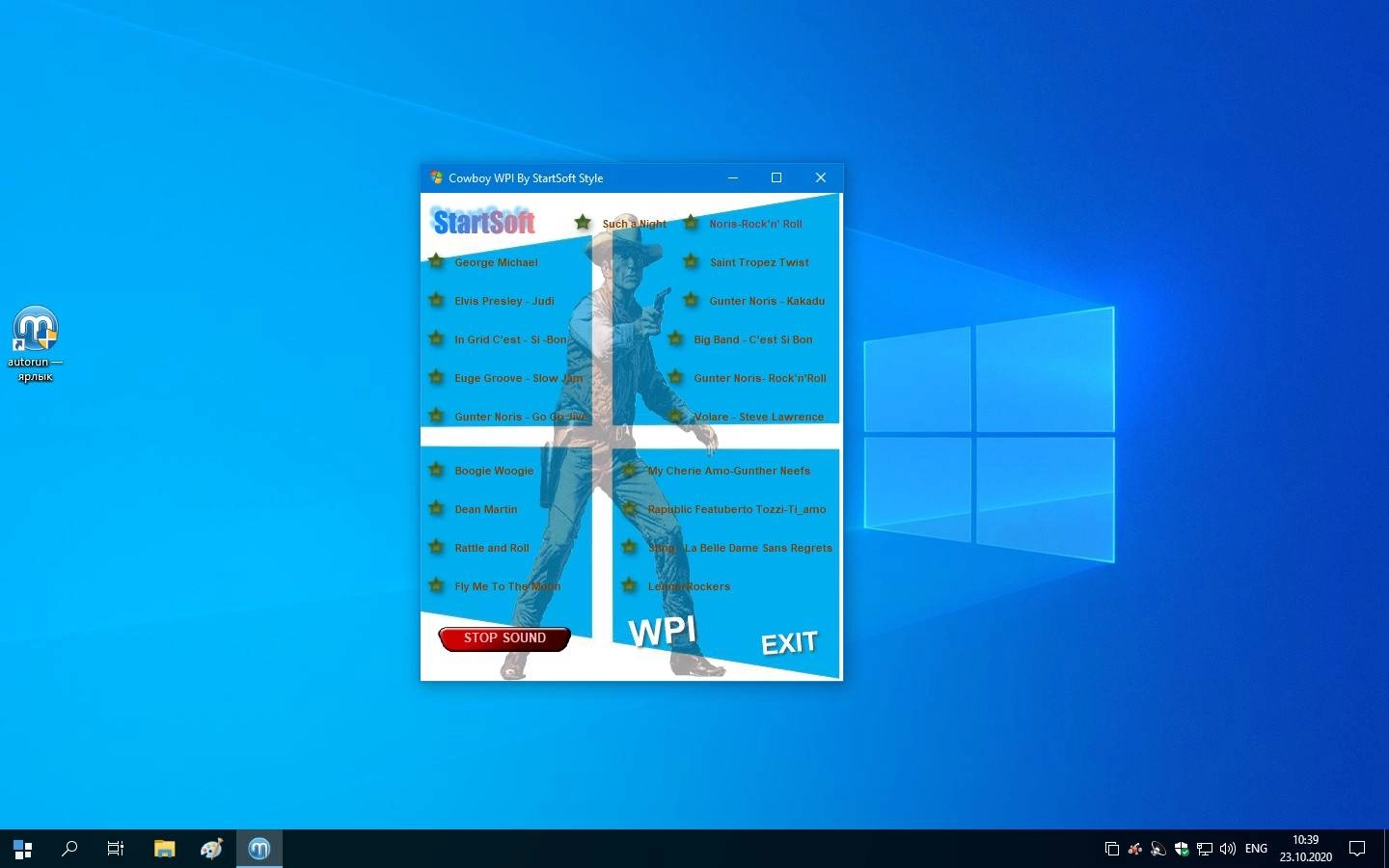Screen dimensions: 1389x868
Task: Play Gunter Noris - Kakadu track
Action: 767,301
